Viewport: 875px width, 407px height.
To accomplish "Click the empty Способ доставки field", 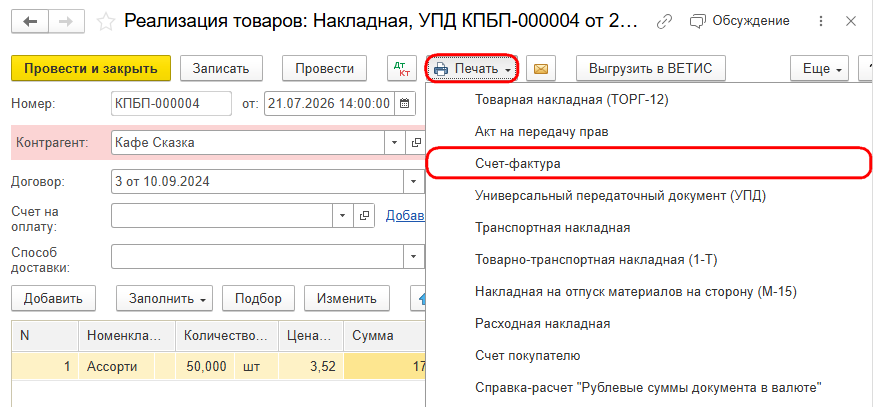I will click(x=258, y=256).
